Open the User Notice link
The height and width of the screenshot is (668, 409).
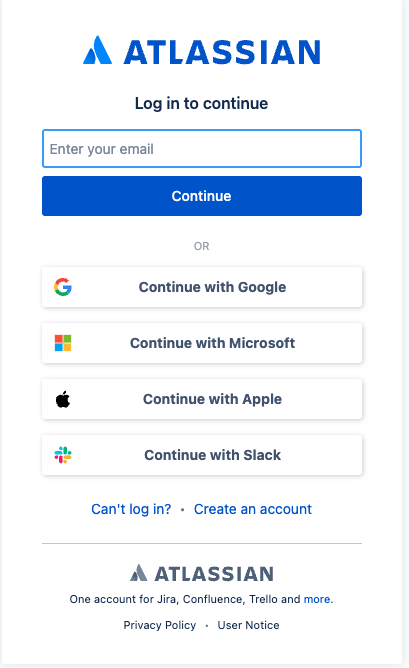tap(248, 625)
